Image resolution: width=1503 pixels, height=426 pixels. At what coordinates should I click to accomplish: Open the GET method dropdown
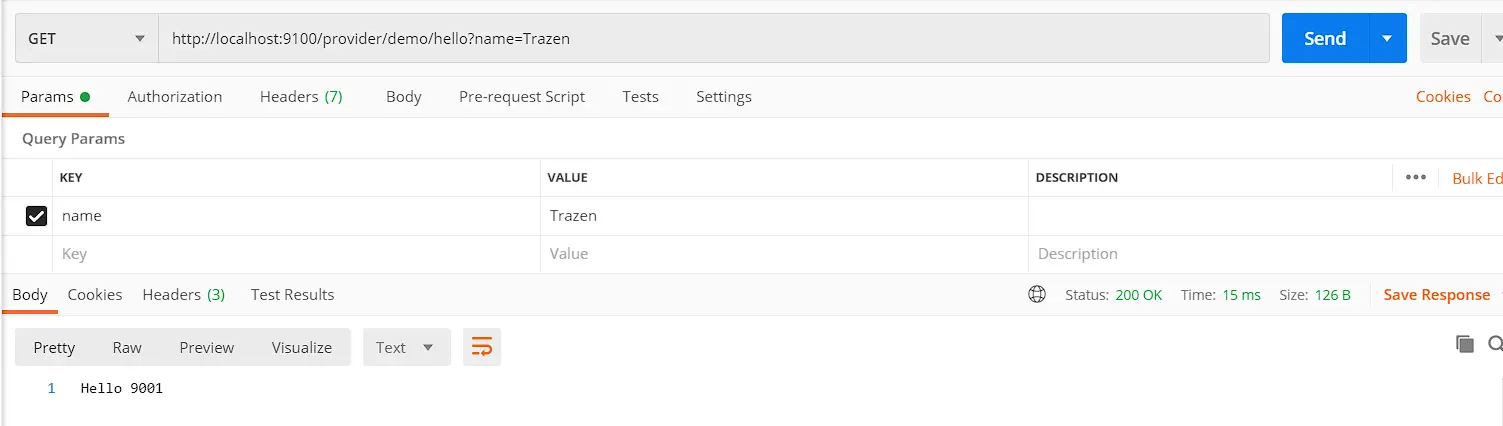tap(86, 39)
